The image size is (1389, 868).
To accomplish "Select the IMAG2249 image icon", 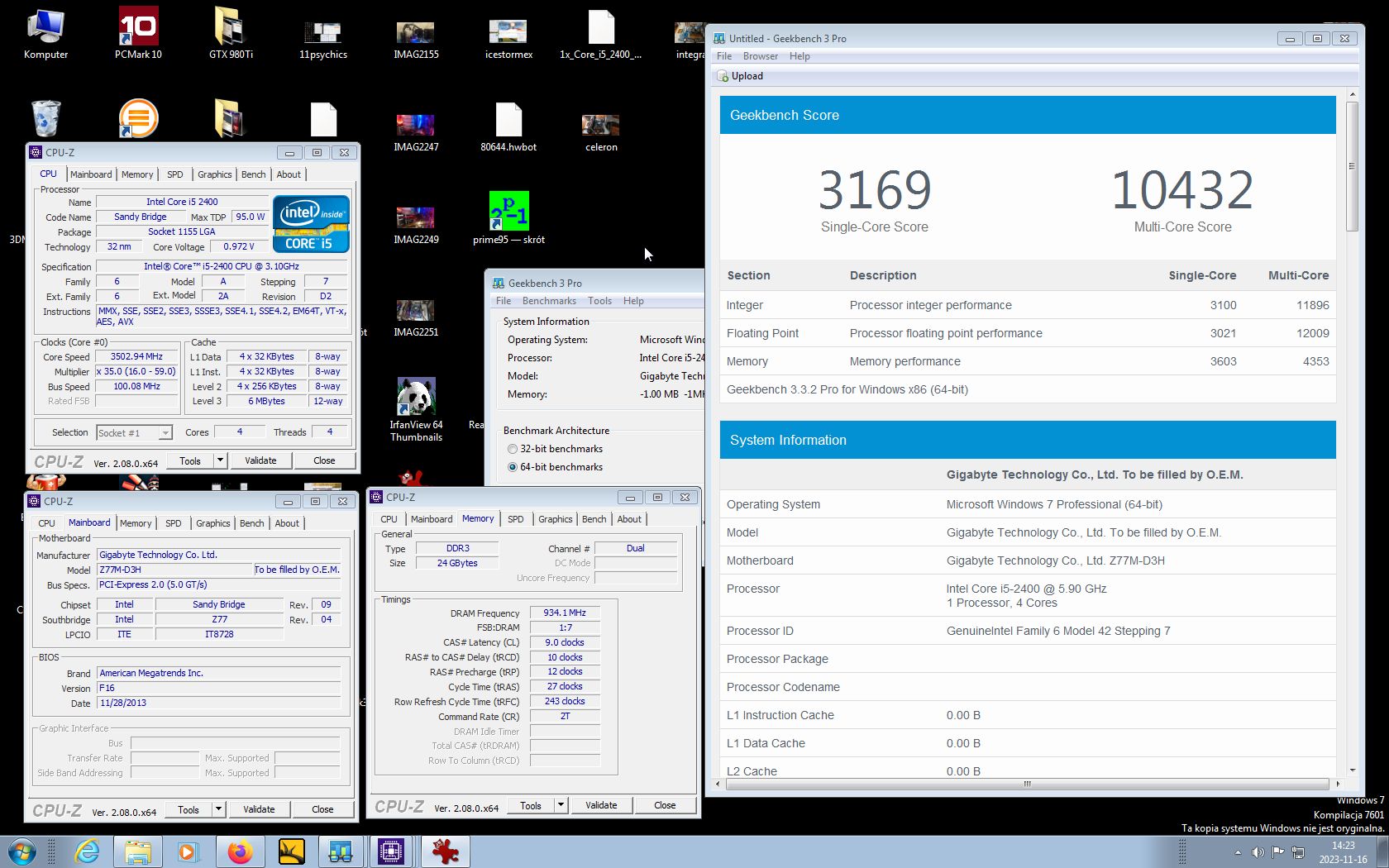I will point(416,225).
